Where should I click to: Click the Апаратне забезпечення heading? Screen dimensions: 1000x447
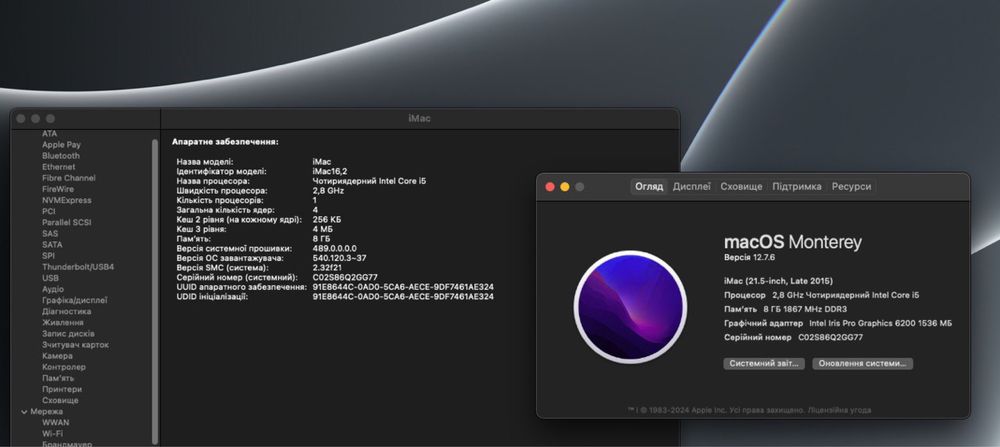coord(225,142)
